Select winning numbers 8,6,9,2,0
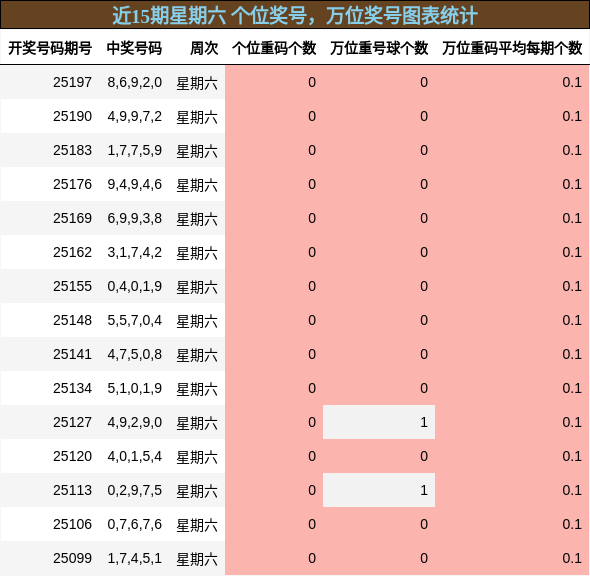This screenshot has height=576, width=590. point(135,82)
